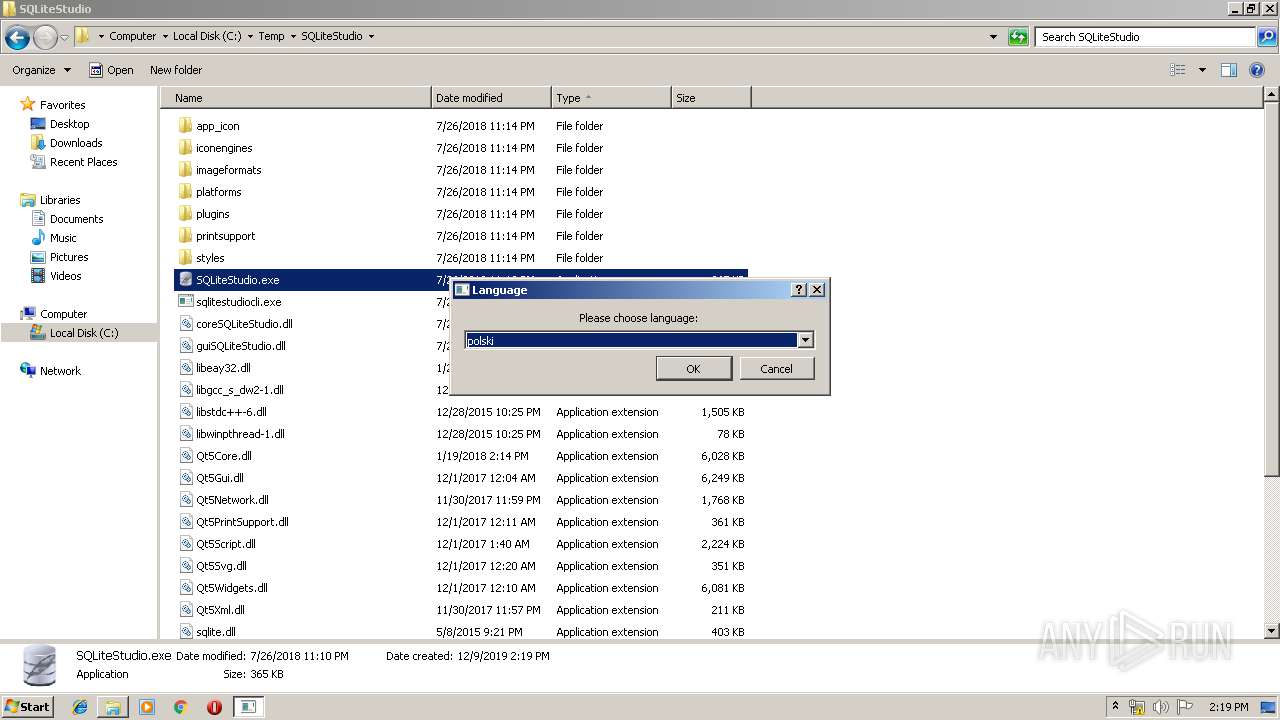Sort by the Date modified column header
The width and height of the screenshot is (1280, 720).
491,98
